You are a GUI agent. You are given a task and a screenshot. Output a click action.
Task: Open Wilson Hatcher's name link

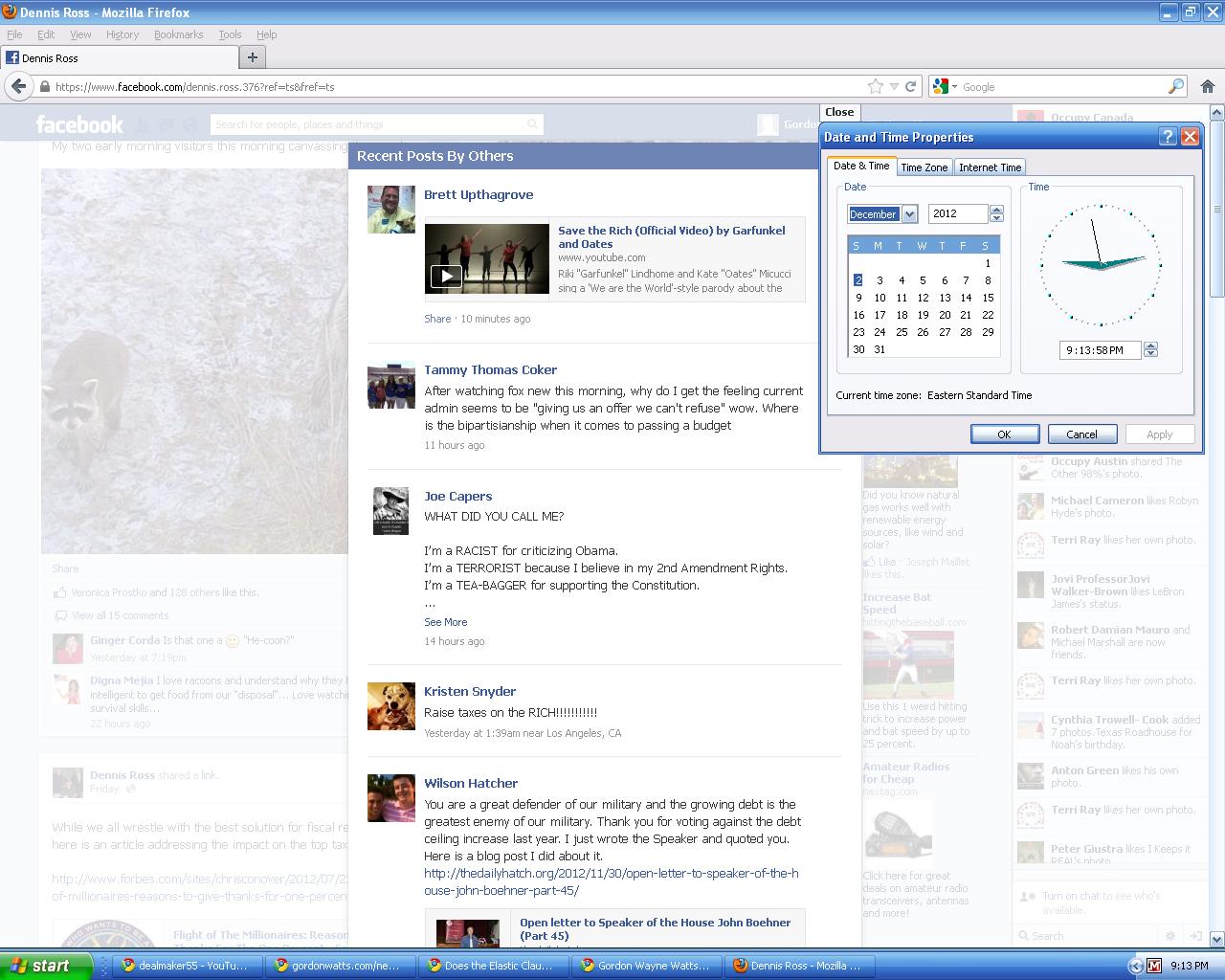tap(471, 783)
